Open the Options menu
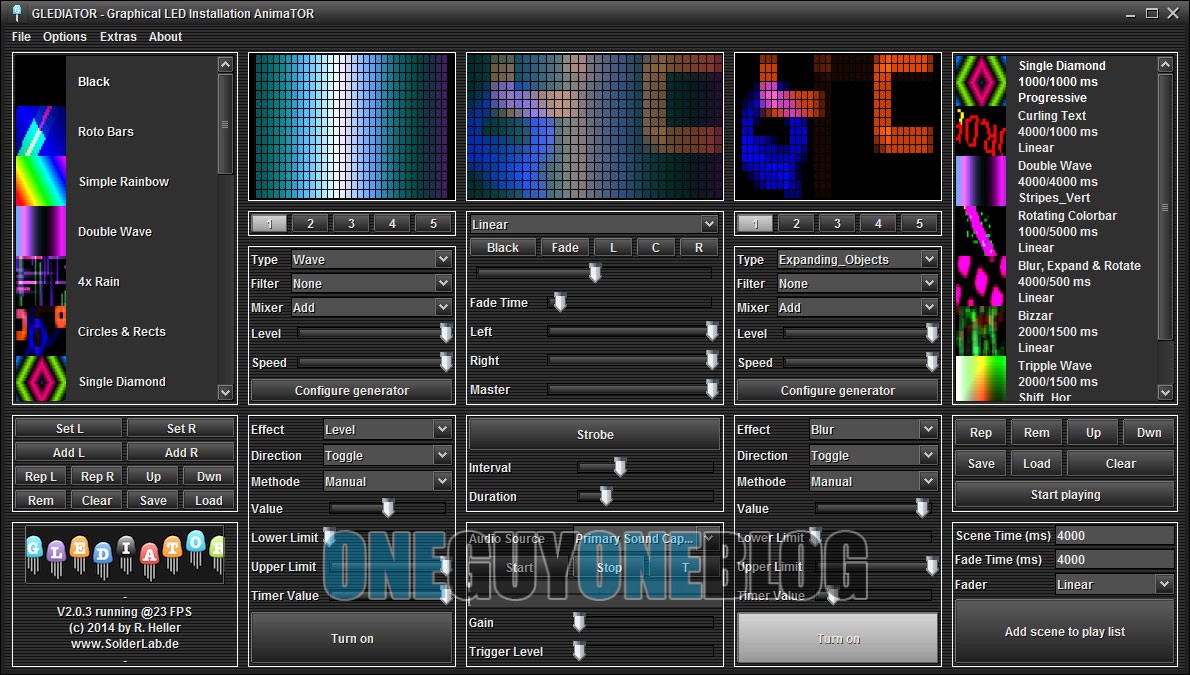This screenshot has width=1190, height=675. point(65,36)
